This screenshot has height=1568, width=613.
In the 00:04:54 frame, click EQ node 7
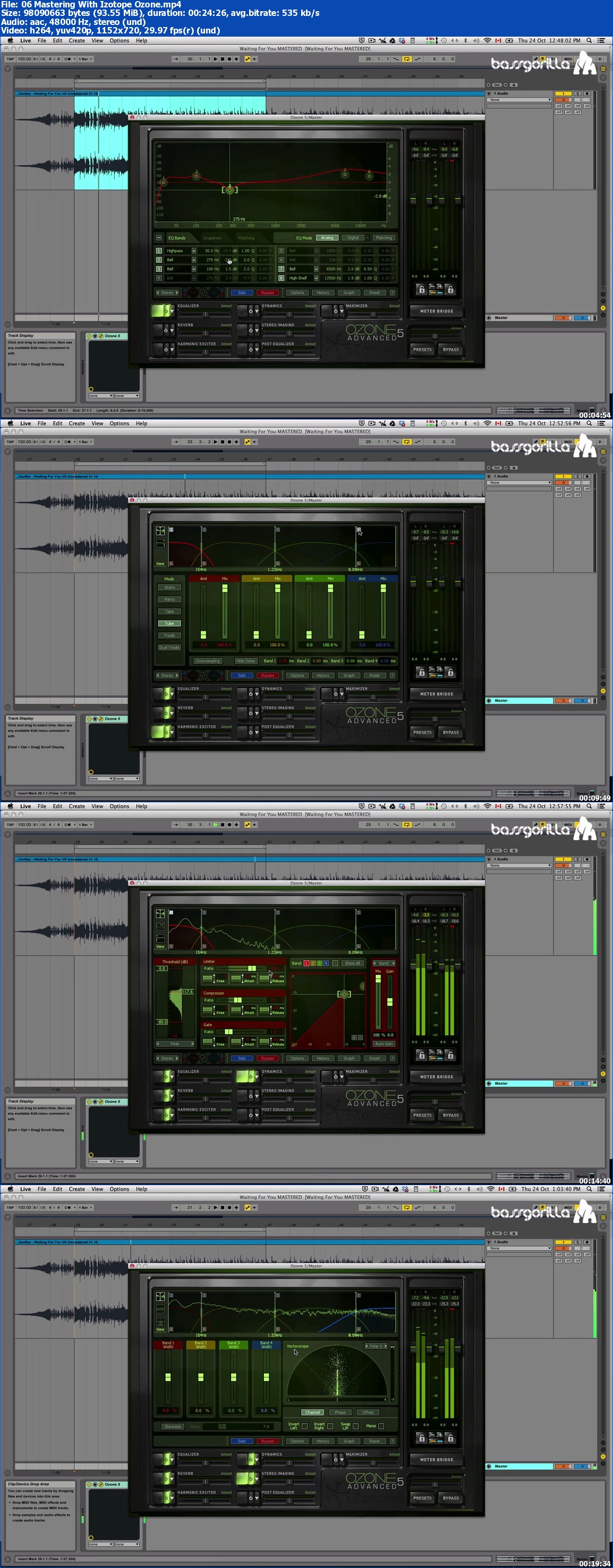point(345,175)
